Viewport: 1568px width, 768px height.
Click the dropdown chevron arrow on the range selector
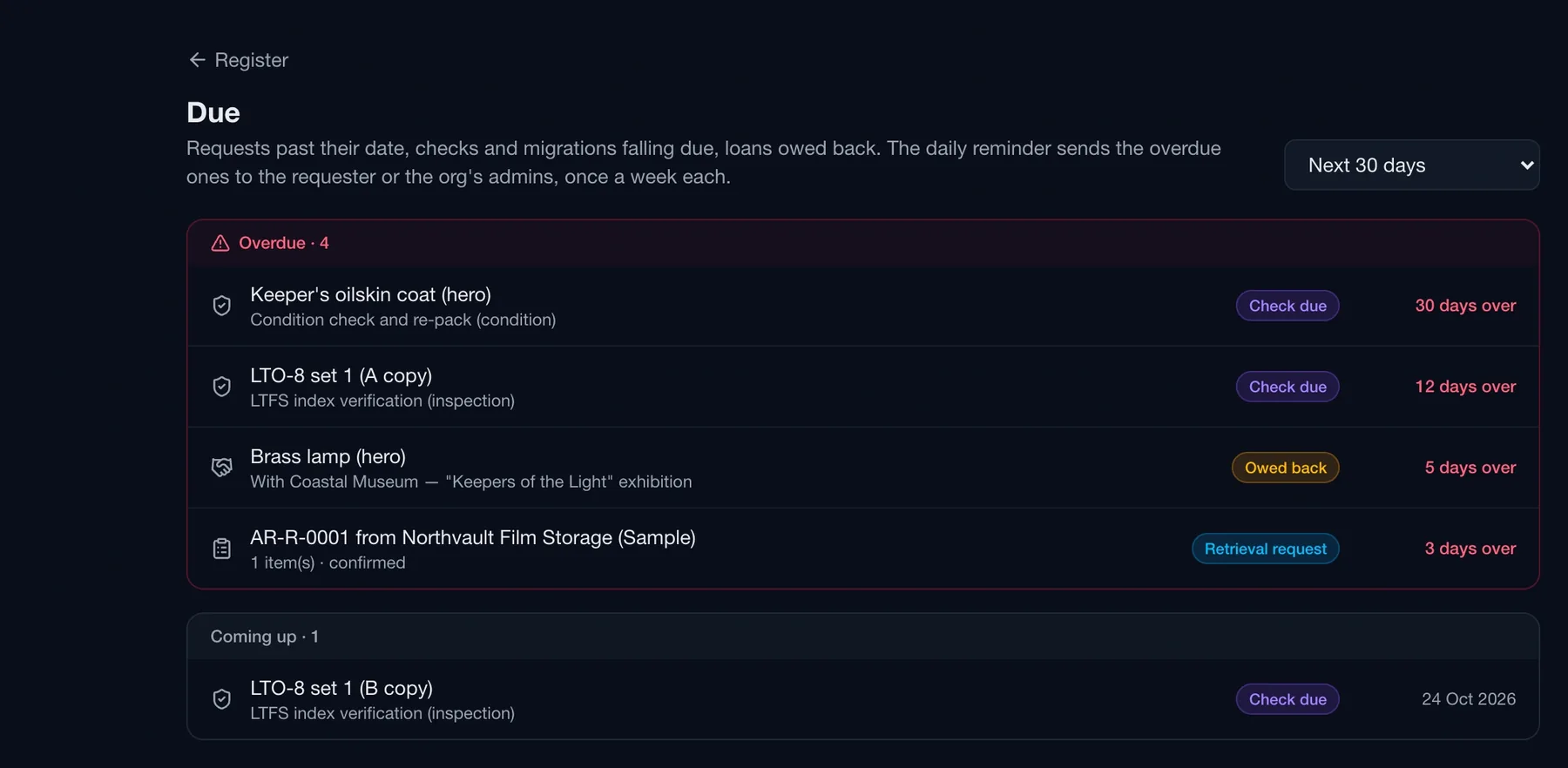[1526, 165]
